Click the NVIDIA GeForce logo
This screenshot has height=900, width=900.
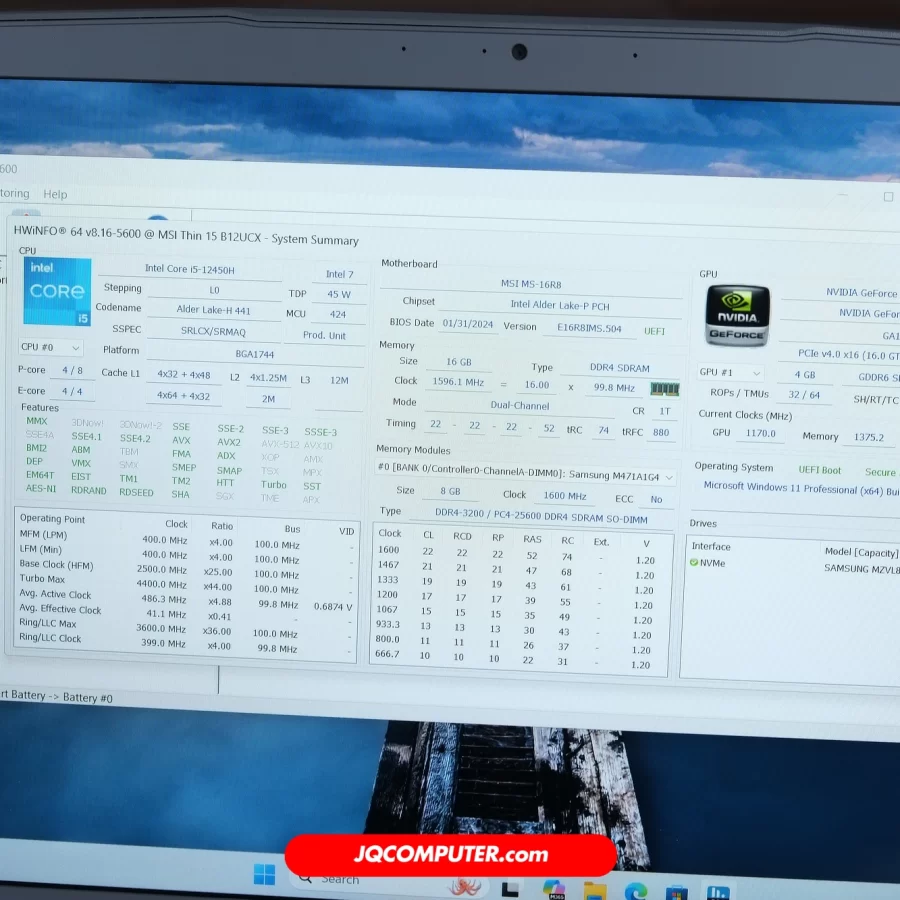pyautogui.click(x=737, y=315)
